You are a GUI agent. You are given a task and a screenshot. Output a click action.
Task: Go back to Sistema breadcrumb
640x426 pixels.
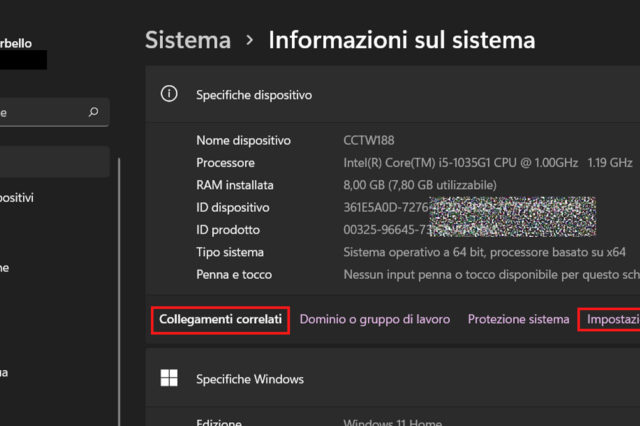coord(188,40)
